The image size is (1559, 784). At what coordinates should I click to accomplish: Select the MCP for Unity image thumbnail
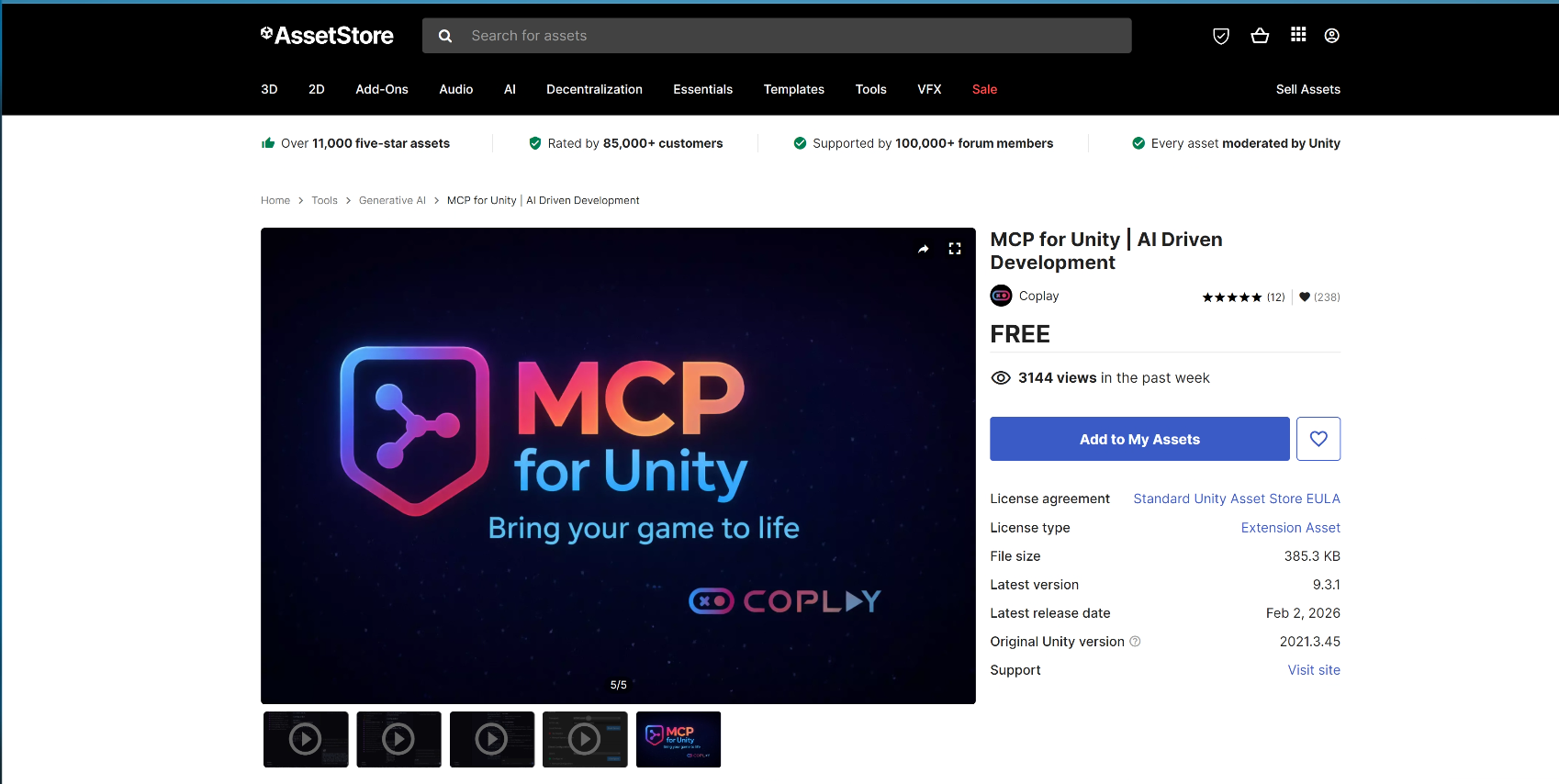[679, 739]
